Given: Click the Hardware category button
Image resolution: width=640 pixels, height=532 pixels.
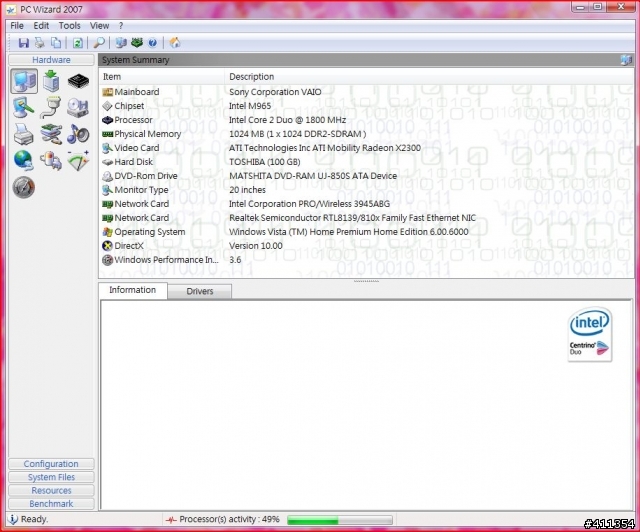Looking at the screenshot, I should click(51, 60).
